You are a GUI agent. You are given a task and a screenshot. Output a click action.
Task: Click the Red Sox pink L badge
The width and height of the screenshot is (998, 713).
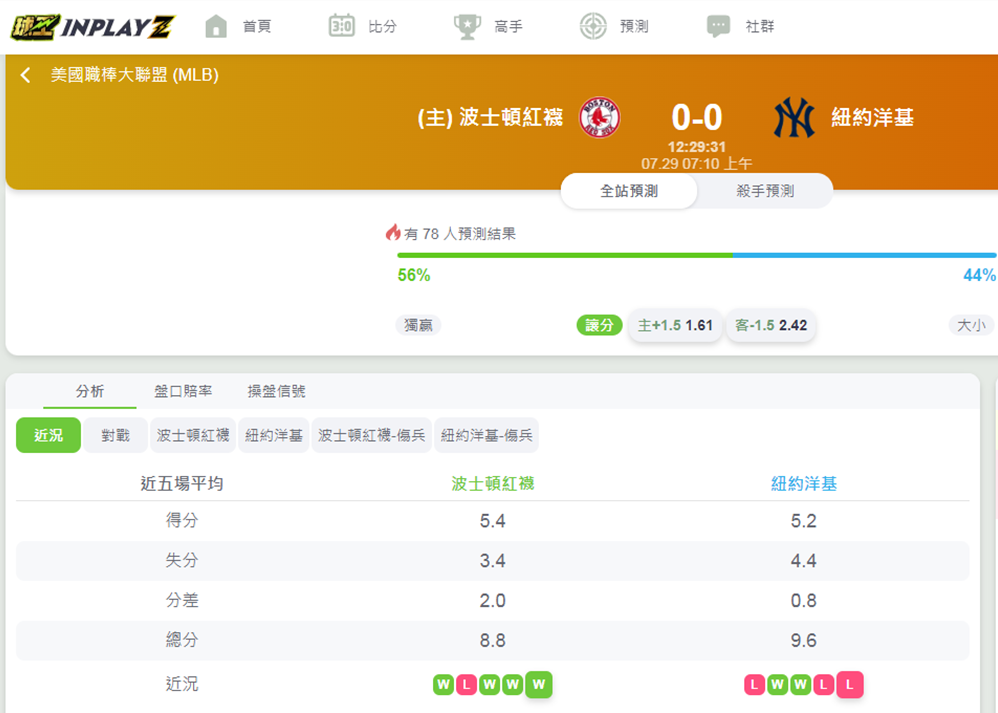pyautogui.click(x=467, y=684)
